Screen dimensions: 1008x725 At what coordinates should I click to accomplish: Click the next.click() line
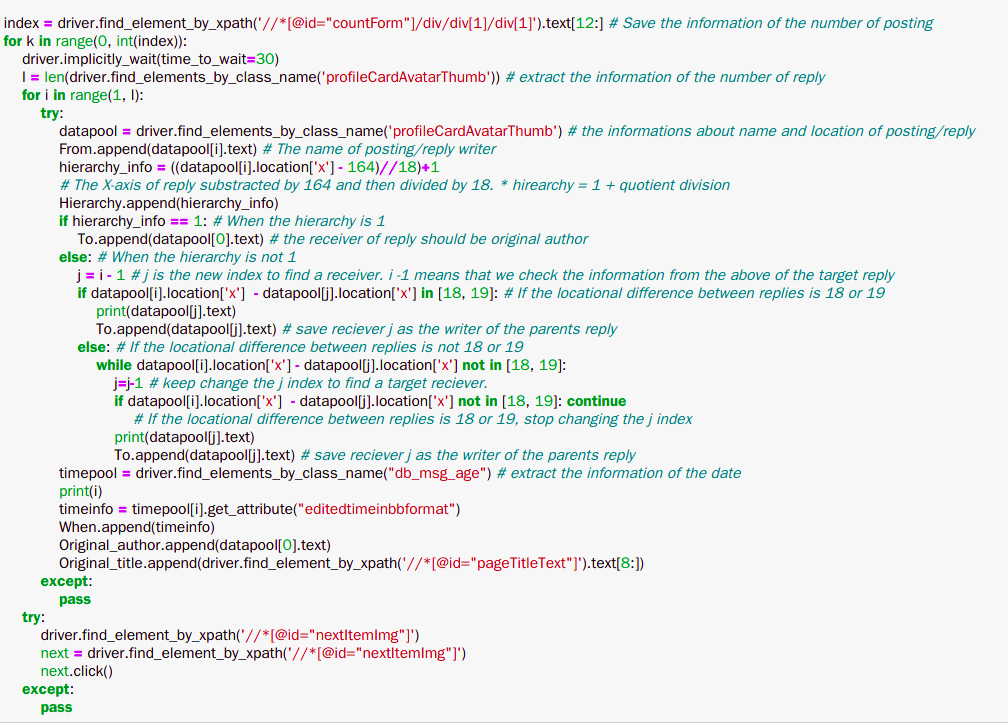(77, 671)
